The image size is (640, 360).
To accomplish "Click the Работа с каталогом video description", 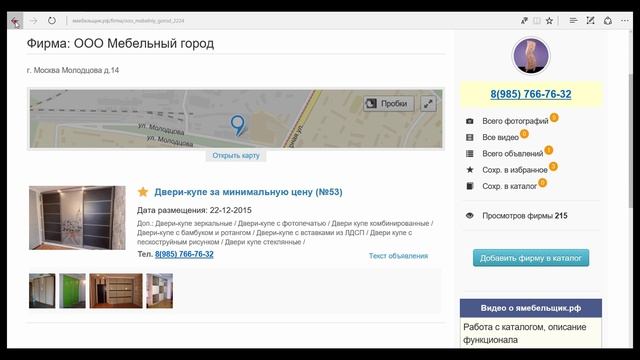I will click(x=525, y=333).
